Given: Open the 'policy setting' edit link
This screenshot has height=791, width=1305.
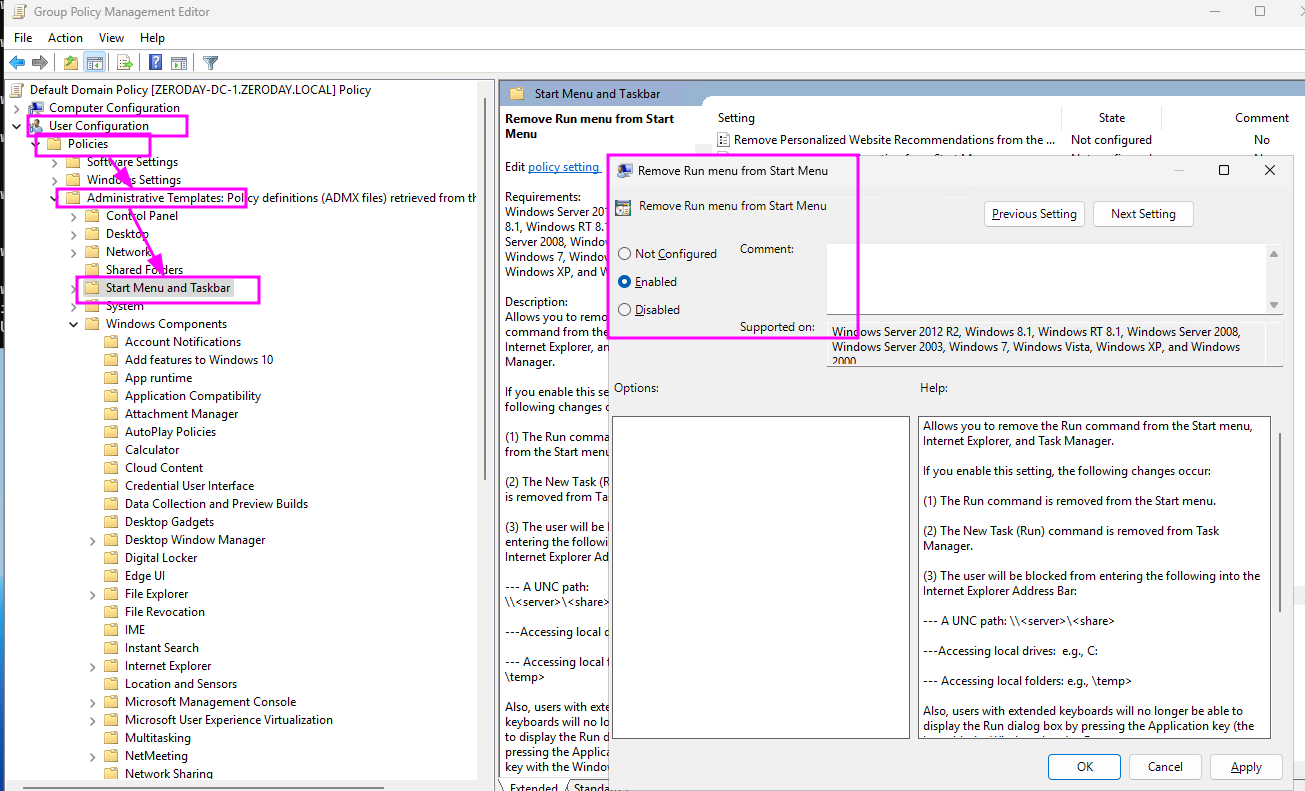Looking at the screenshot, I should click(x=563, y=167).
